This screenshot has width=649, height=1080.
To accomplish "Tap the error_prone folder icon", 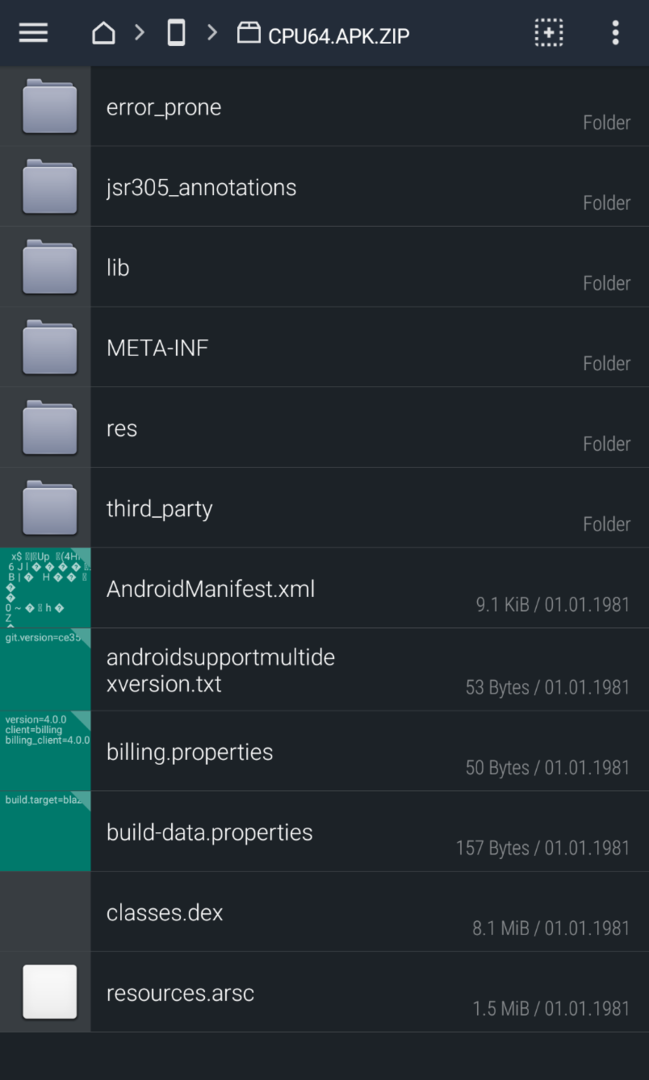I will [49, 107].
